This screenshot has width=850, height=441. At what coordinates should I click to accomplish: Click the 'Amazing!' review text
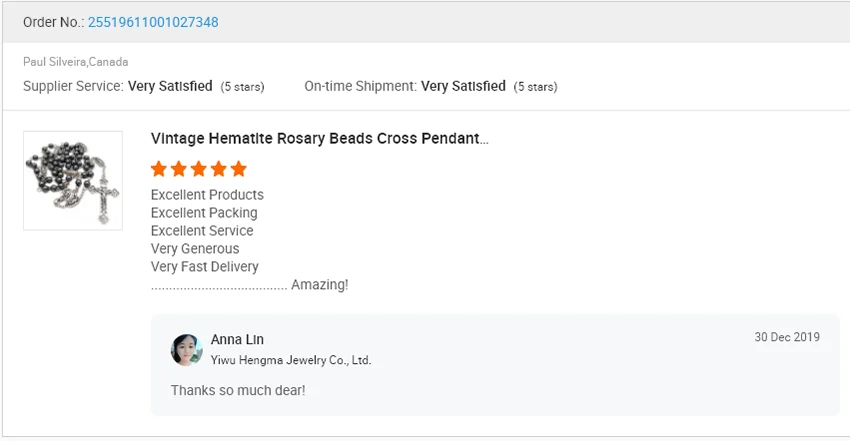[319, 285]
